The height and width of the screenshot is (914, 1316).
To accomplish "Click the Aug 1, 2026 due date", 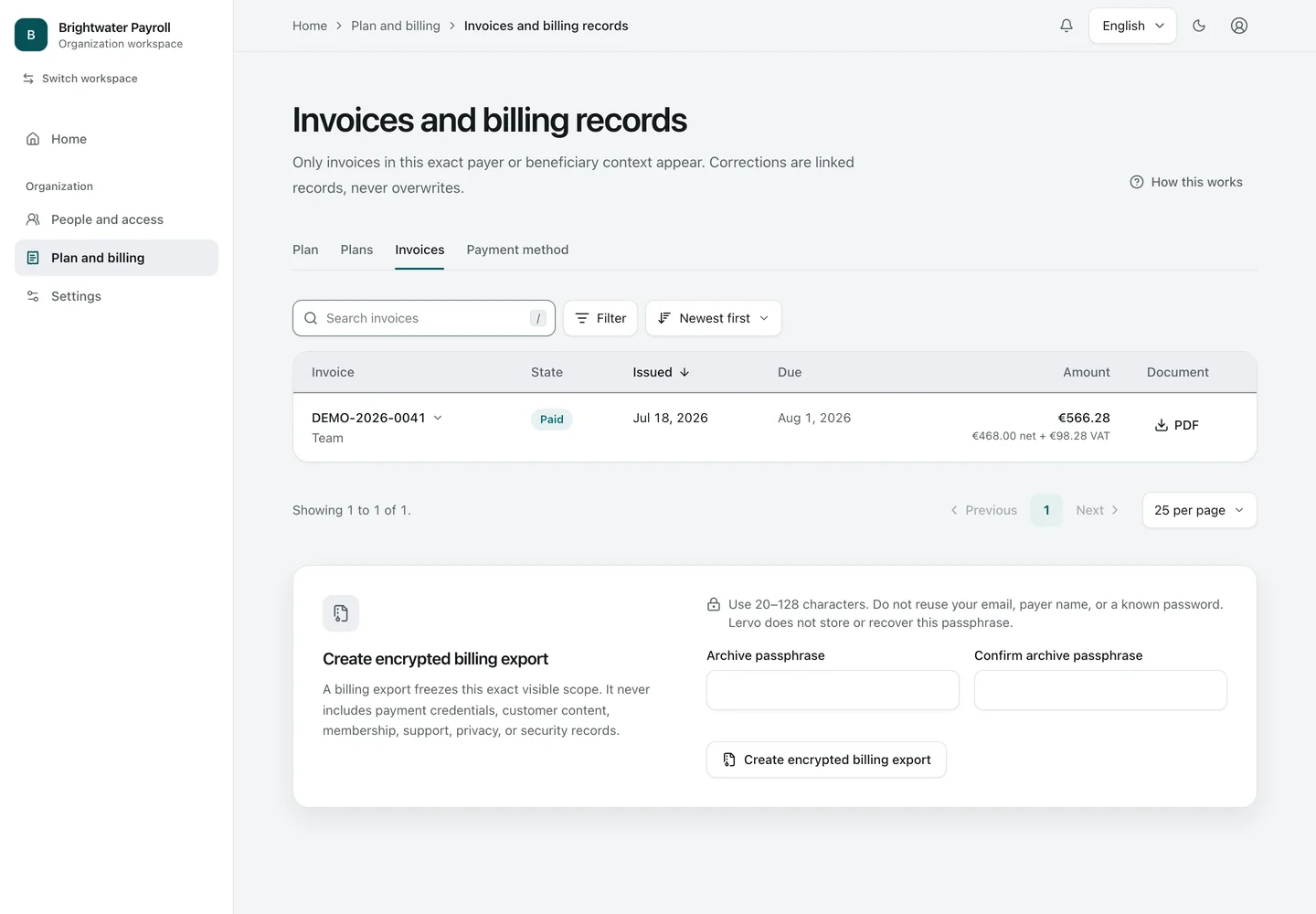I will tap(814, 418).
